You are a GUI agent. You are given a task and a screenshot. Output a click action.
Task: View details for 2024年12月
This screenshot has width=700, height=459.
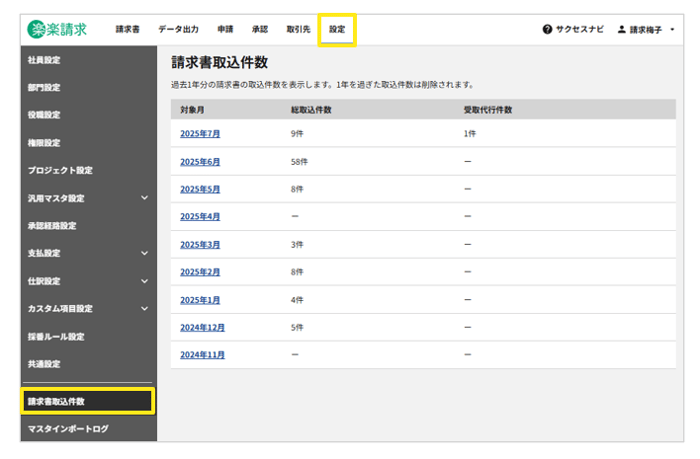click(202, 327)
